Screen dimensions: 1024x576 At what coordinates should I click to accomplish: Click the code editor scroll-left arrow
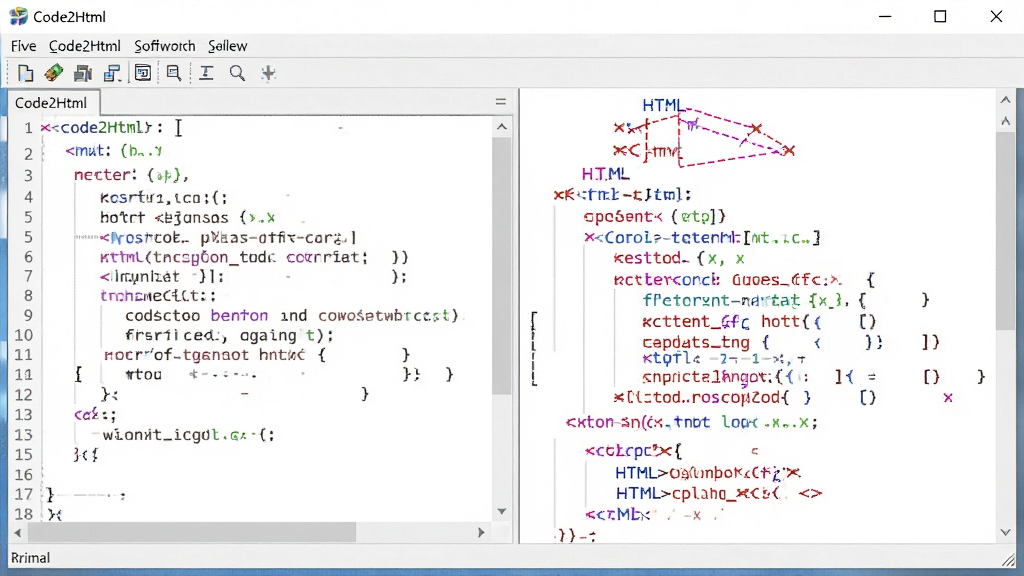pos(18,533)
